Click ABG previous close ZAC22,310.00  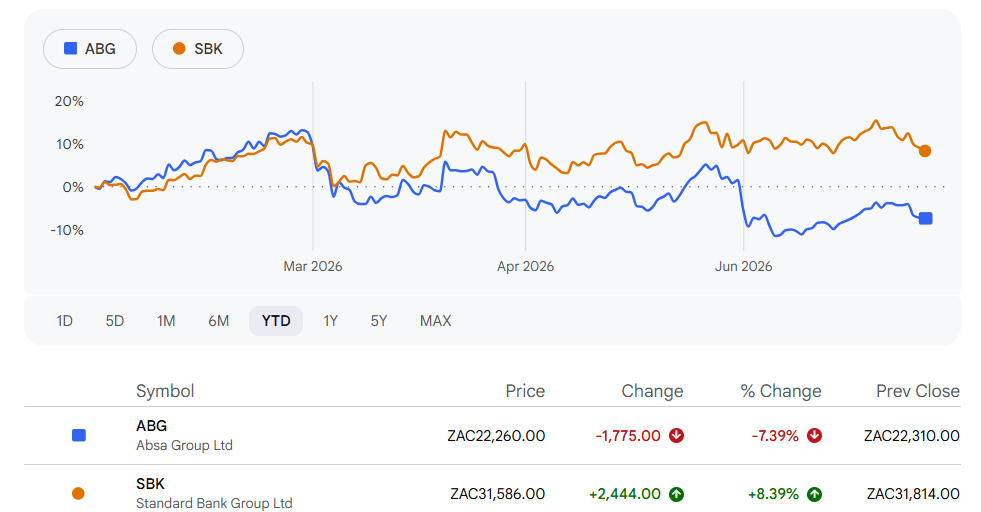coord(912,436)
